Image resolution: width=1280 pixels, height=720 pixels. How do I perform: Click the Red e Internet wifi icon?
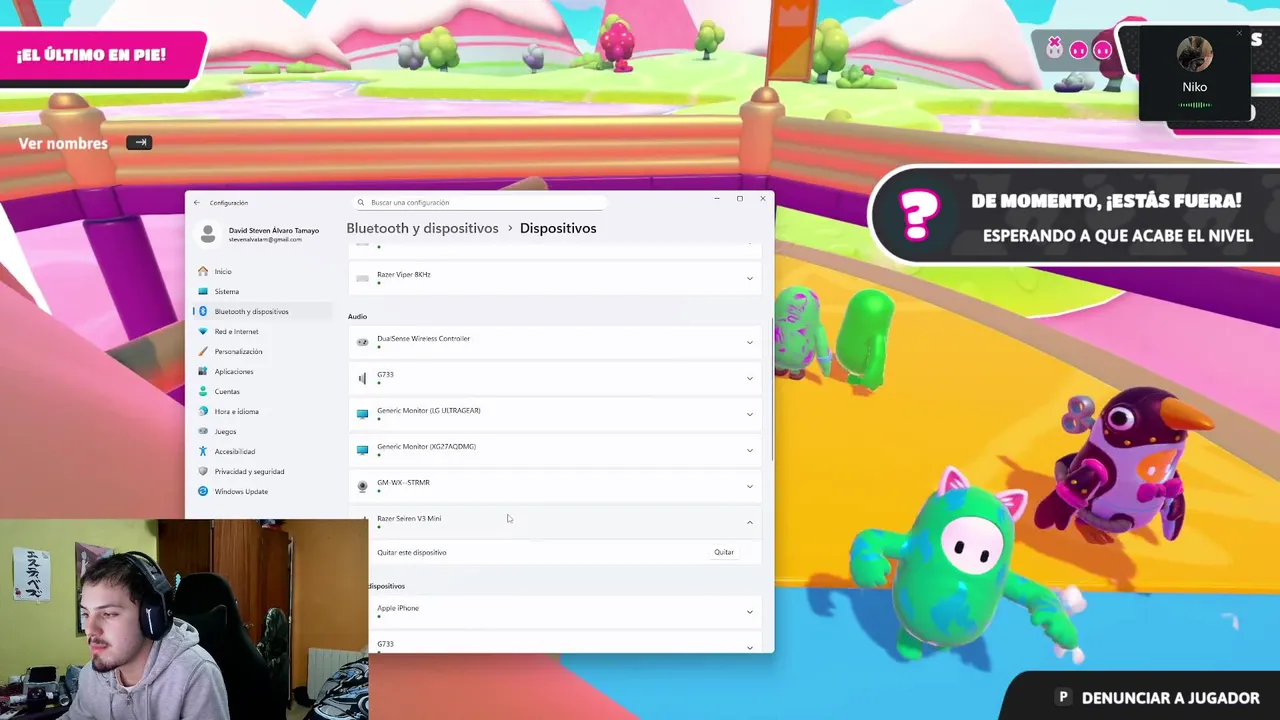pos(203,331)
